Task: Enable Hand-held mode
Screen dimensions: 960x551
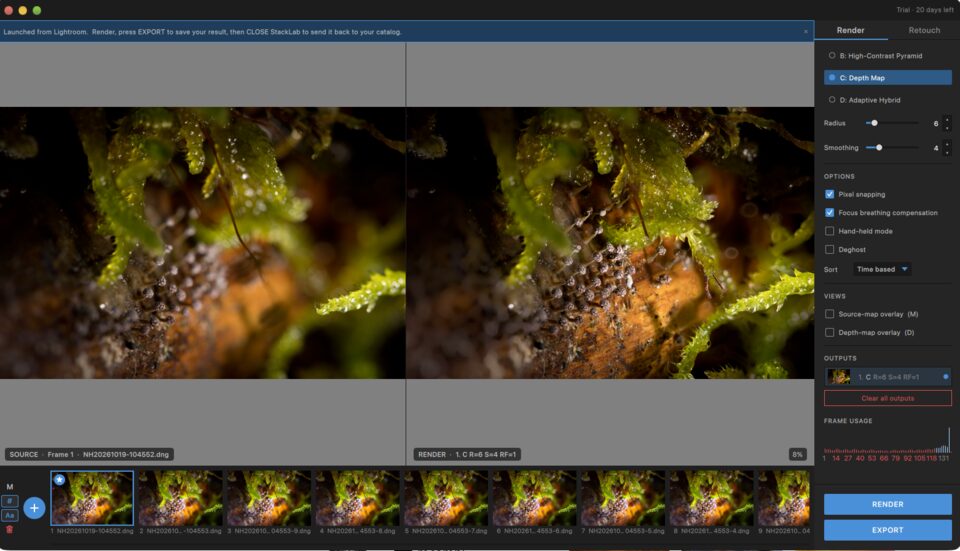Action: 830,231
